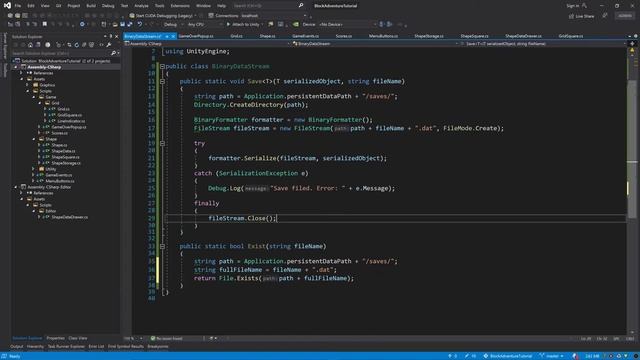This screenshot has height=360, width=640.
Task: Open the Output panel tab
Action: pos(17,347)
